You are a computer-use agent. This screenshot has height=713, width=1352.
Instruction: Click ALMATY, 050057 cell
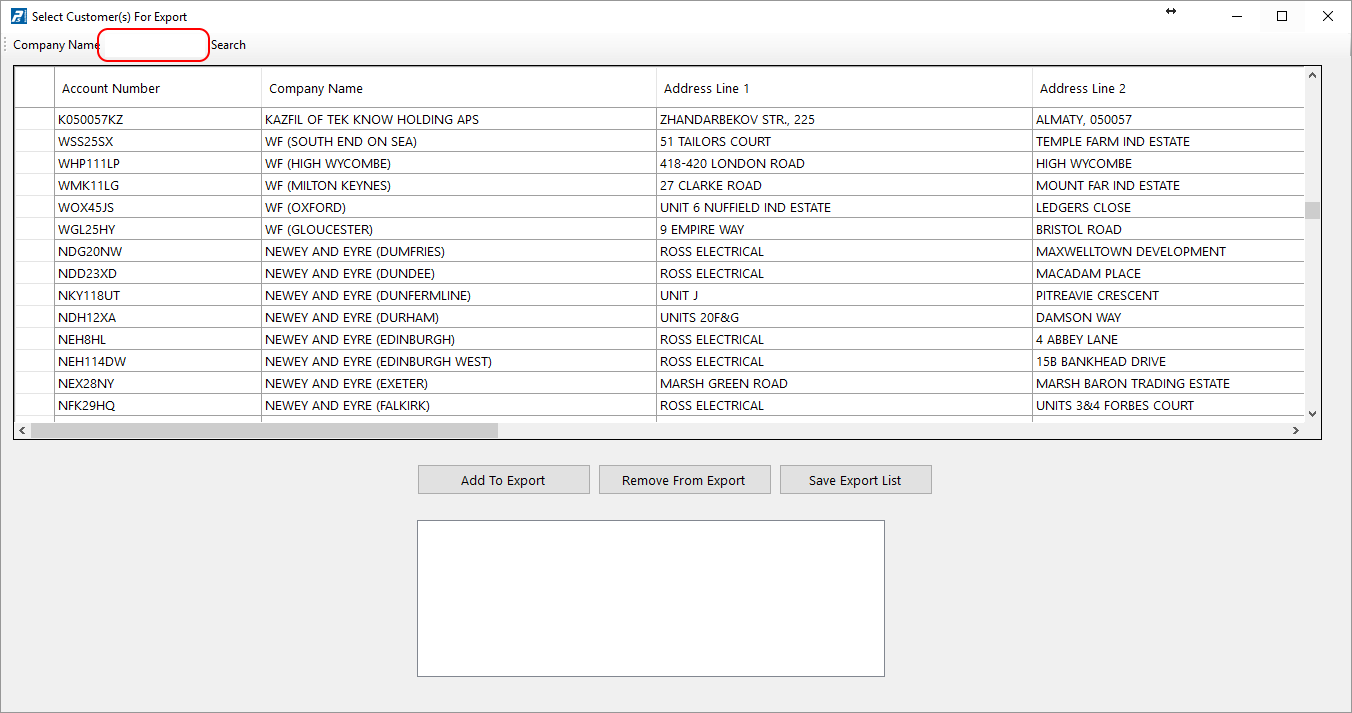click(1168, 119)
